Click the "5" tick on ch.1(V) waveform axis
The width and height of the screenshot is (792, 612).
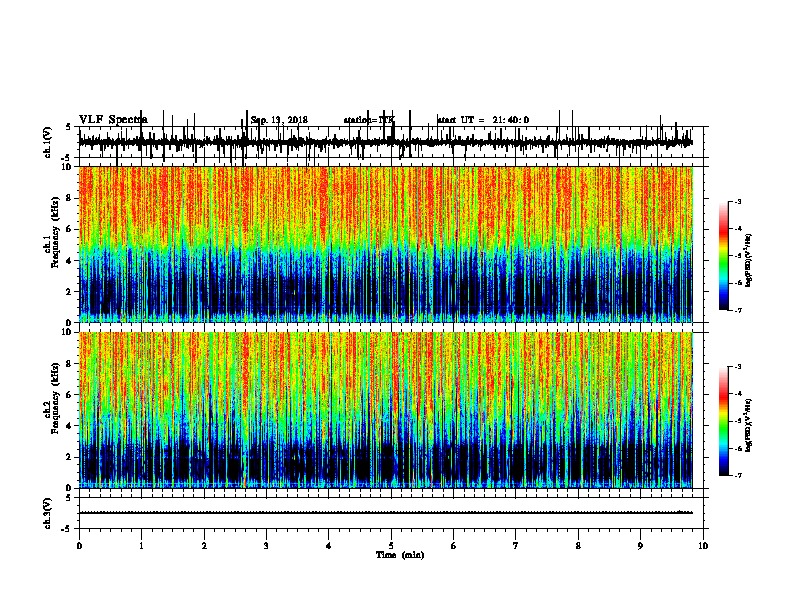(x=69, y=127)
